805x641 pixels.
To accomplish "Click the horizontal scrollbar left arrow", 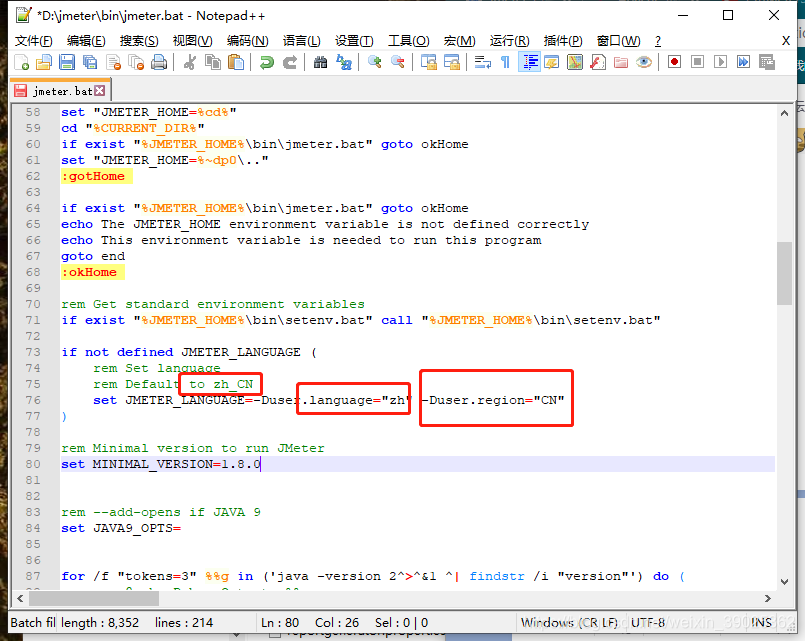I will tap(20, 598).
